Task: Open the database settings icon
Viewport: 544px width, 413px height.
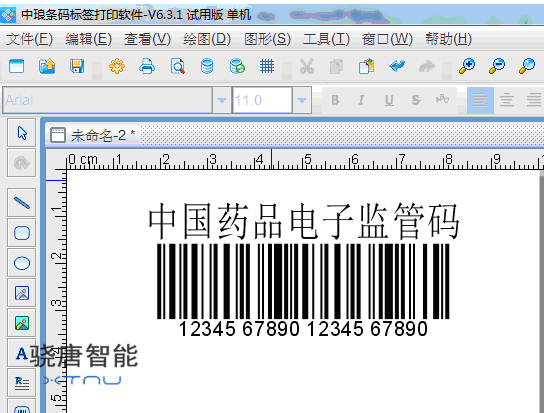Action: [x=207, y=66]
